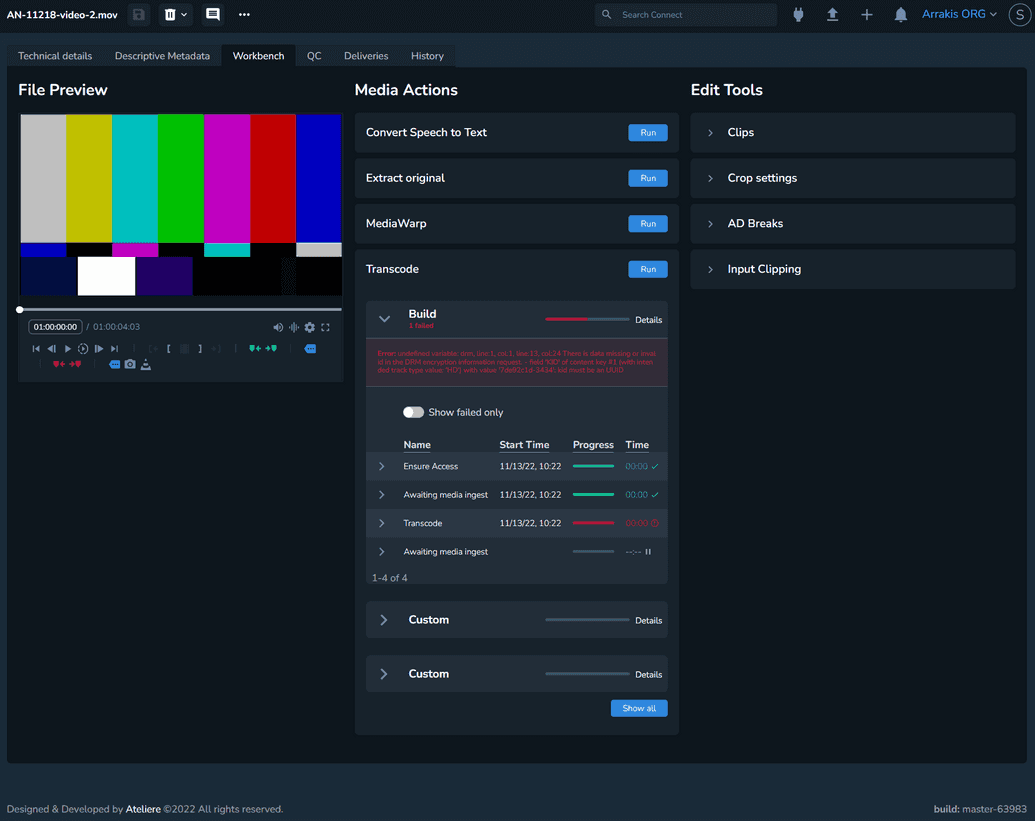Click the trash delete icon in header
Image resolution: width=1035 pixels, height=821 pixels.
click(170, 15)
